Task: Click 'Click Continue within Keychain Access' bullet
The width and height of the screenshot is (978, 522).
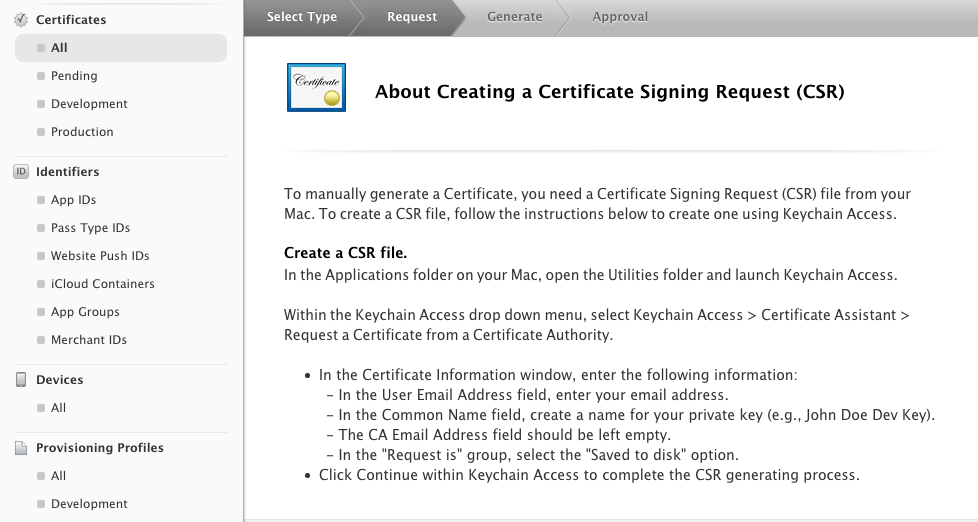Action: 589,475
